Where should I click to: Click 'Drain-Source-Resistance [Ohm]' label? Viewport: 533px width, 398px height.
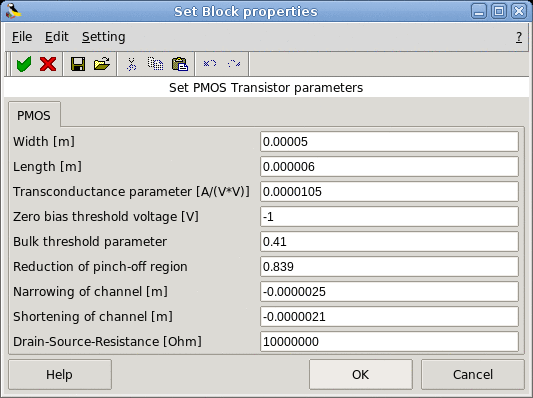[107, 342]
